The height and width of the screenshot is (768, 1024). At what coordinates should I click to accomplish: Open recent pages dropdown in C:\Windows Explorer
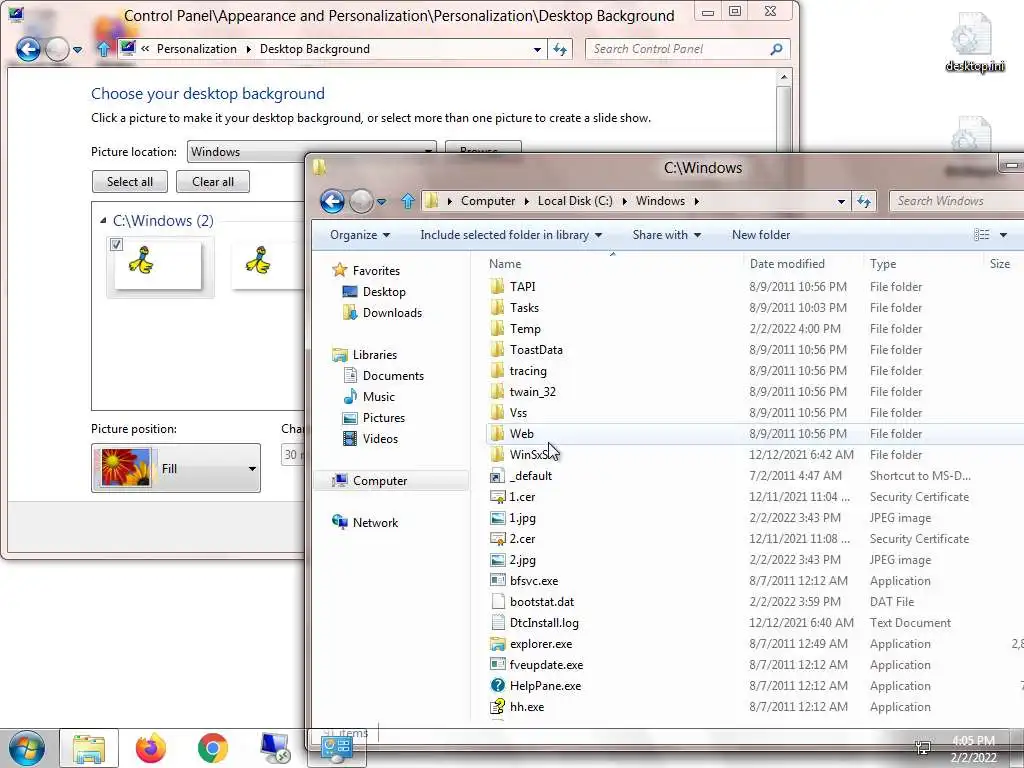click(382, 202)
